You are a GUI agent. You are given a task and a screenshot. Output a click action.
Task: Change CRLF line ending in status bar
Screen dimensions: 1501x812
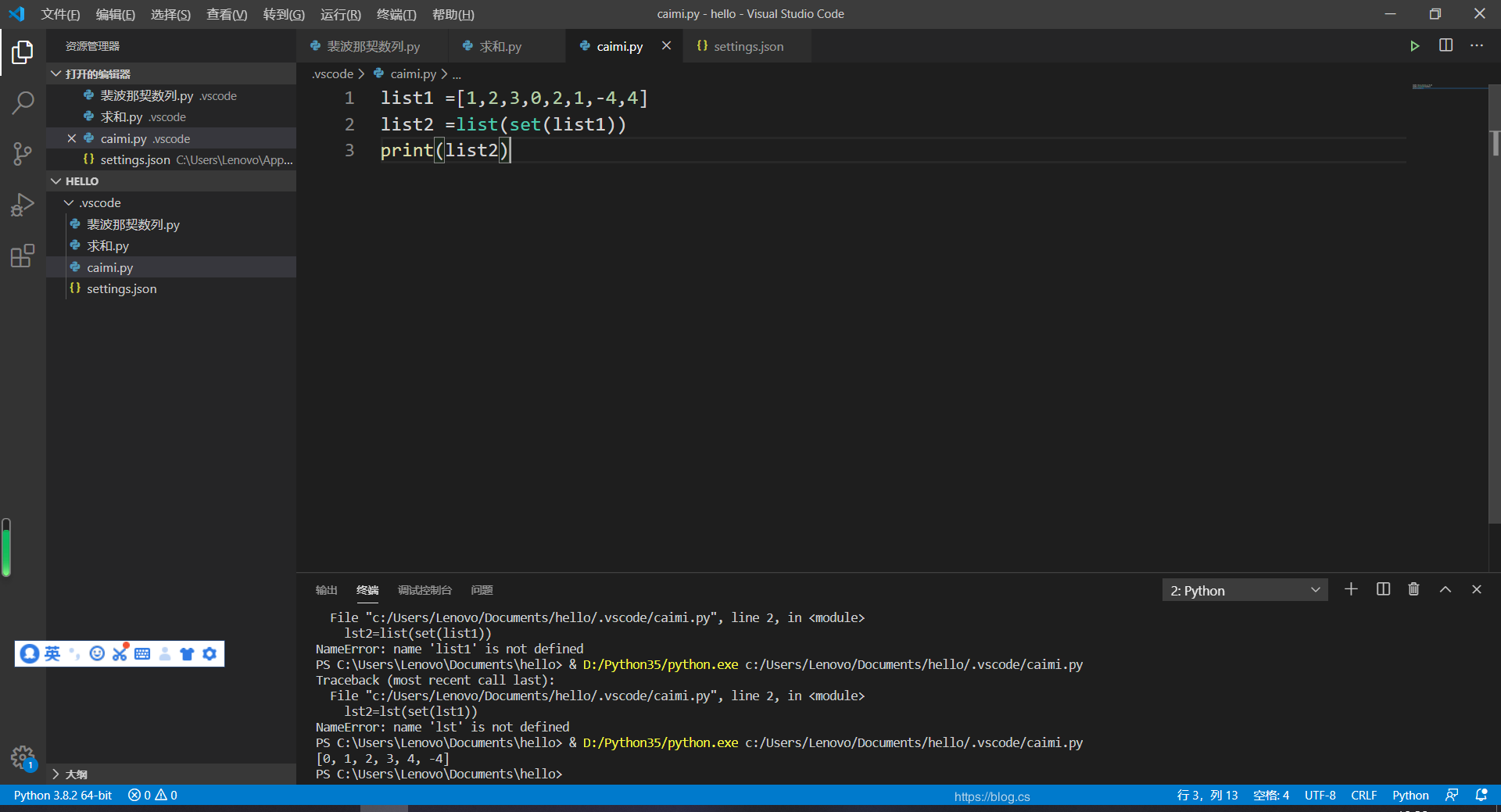(x=1363, y=795)
